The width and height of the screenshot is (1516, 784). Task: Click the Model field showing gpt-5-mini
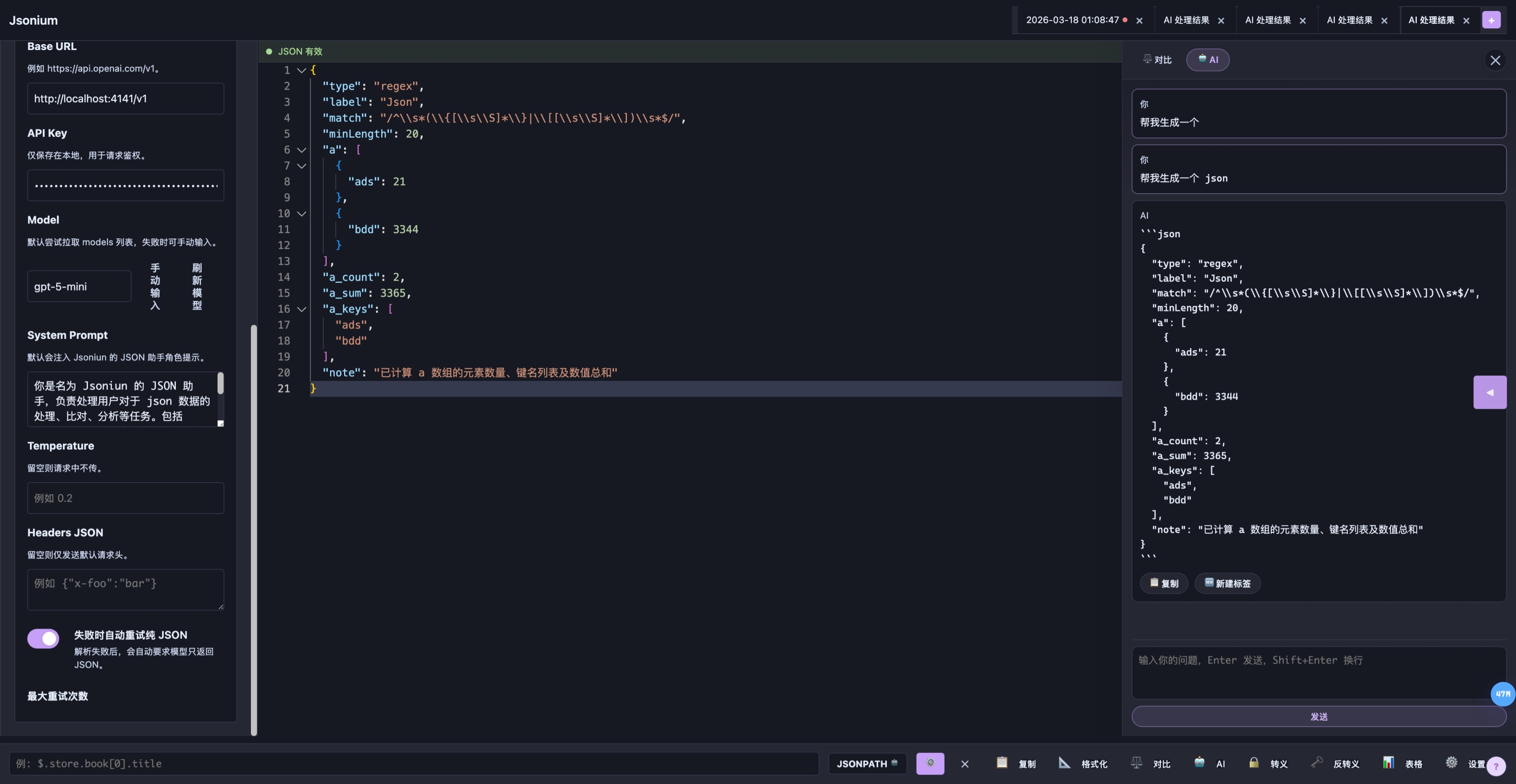(x=79, y=286)
